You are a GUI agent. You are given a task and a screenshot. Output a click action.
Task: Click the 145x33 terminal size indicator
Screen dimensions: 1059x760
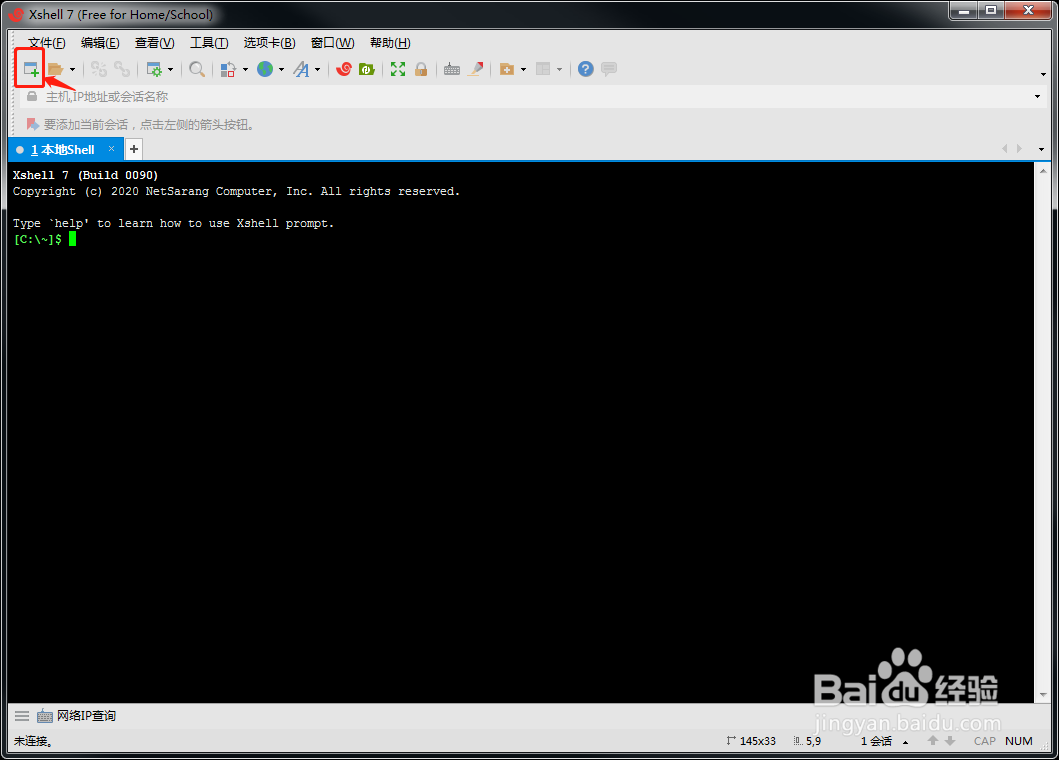pos(751,741)
